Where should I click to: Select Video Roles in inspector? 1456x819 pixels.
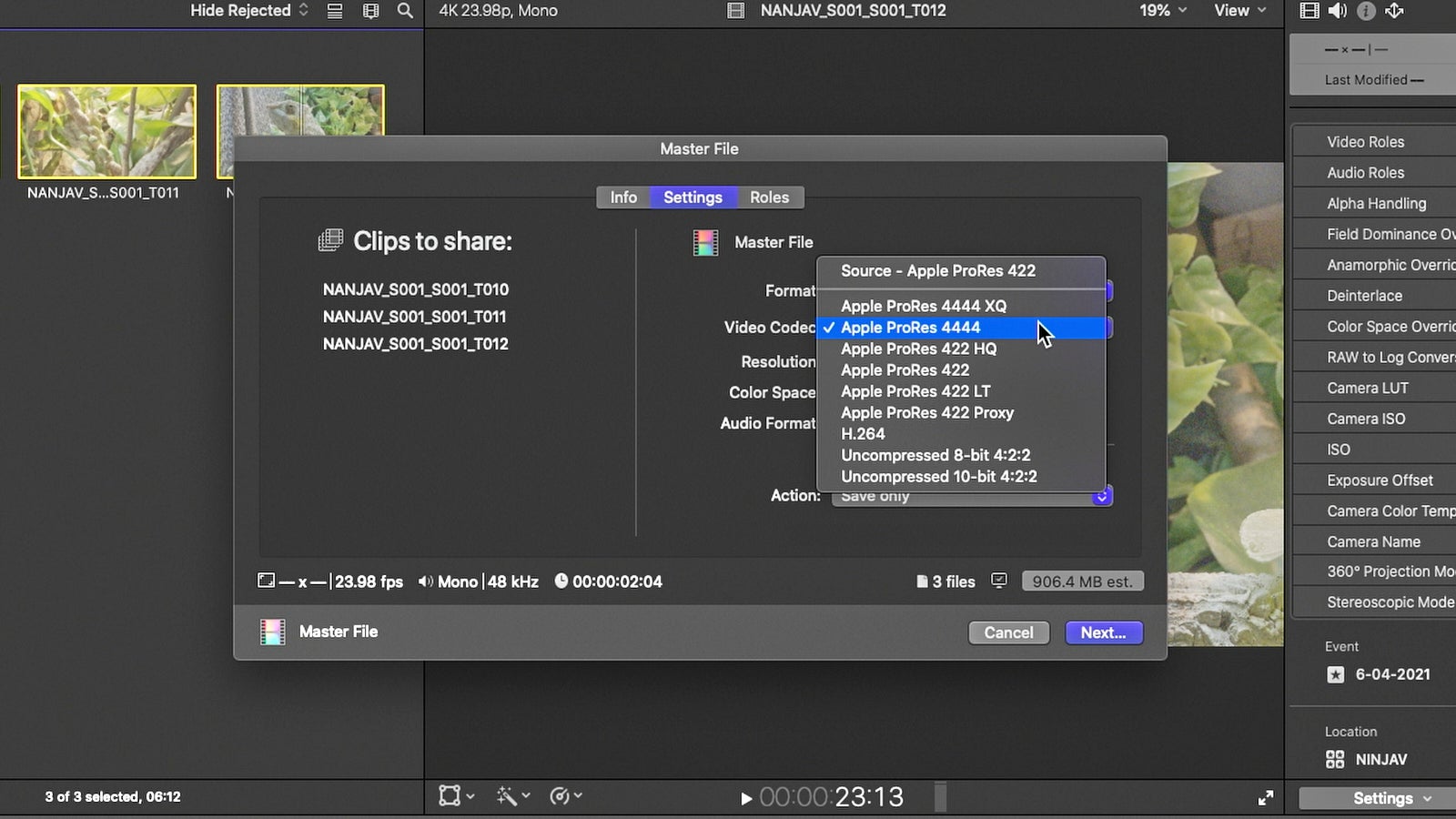point(1365,142)
